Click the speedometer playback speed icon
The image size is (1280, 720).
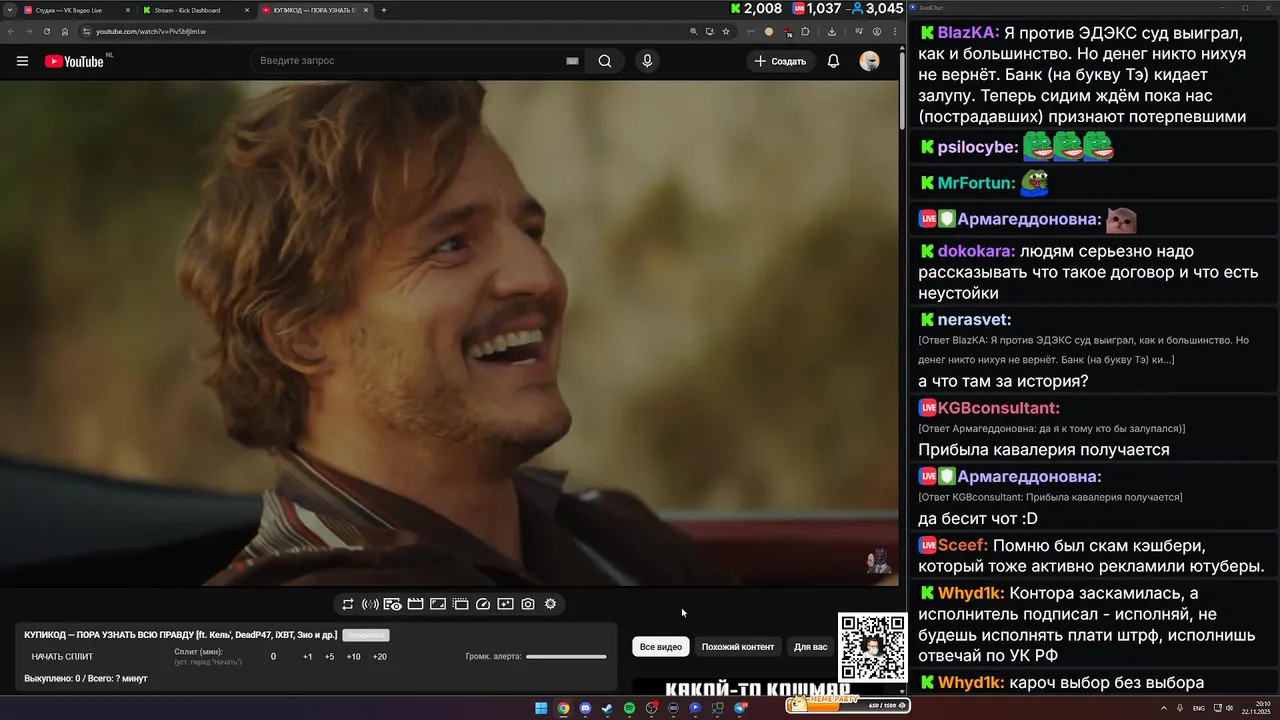tap(483, 604)
